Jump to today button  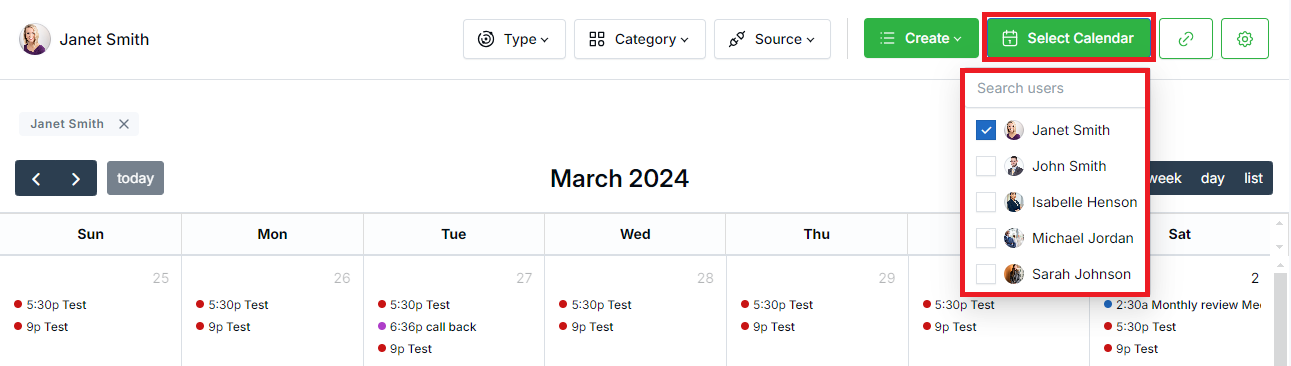(135, 178)
